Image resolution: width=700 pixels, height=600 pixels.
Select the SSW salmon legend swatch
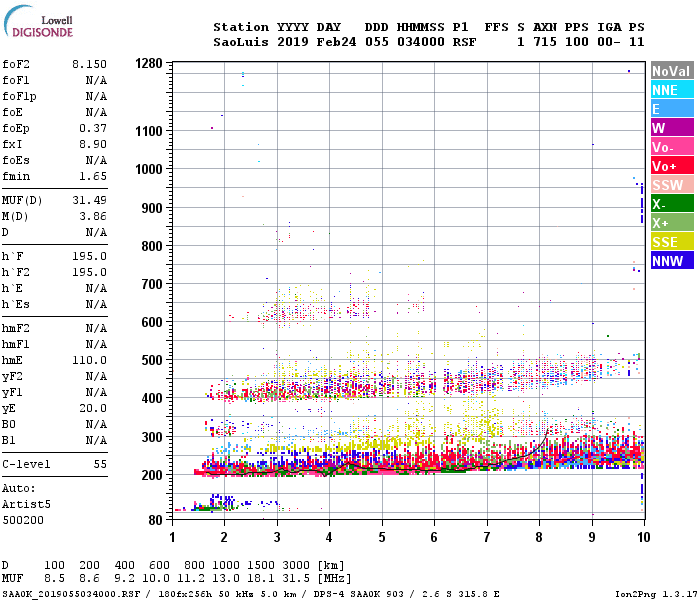pyautogui.click(x=672, y=185)
